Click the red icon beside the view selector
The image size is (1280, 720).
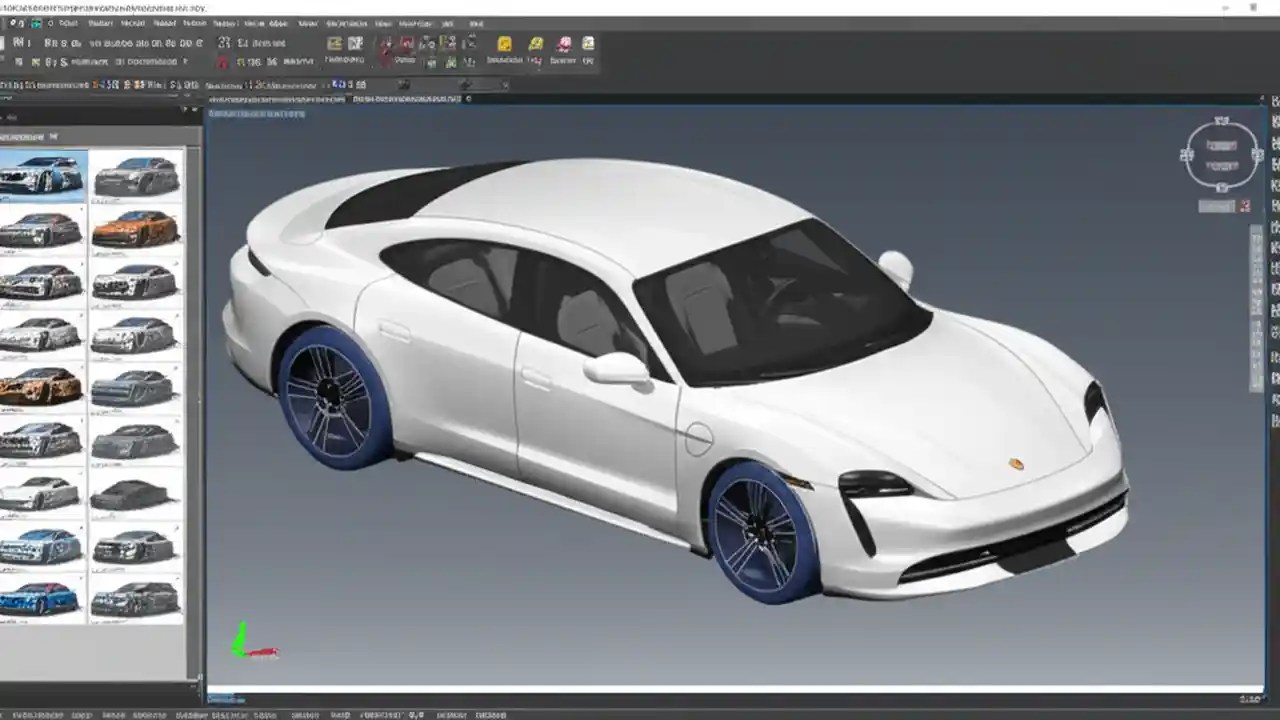(x=1244, y=206)
